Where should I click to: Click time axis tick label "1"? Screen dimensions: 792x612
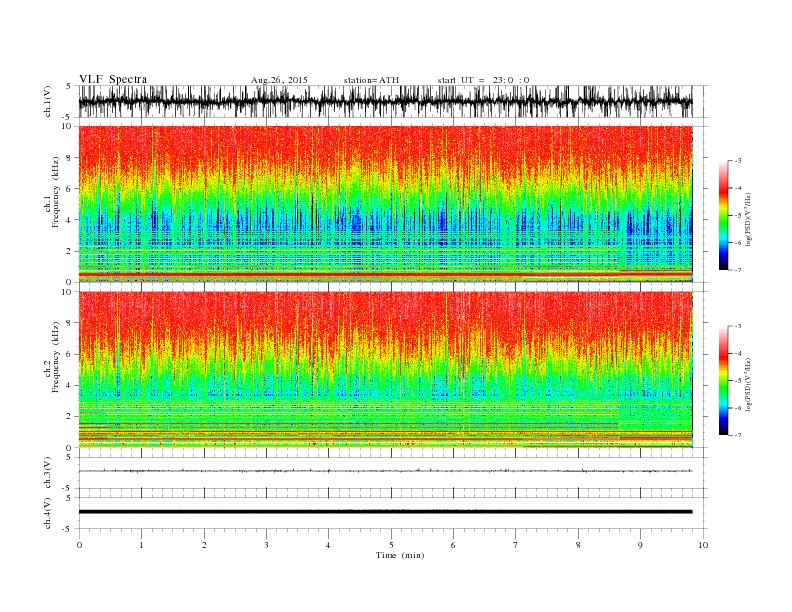pyautogui.click(x=141, y=545)
